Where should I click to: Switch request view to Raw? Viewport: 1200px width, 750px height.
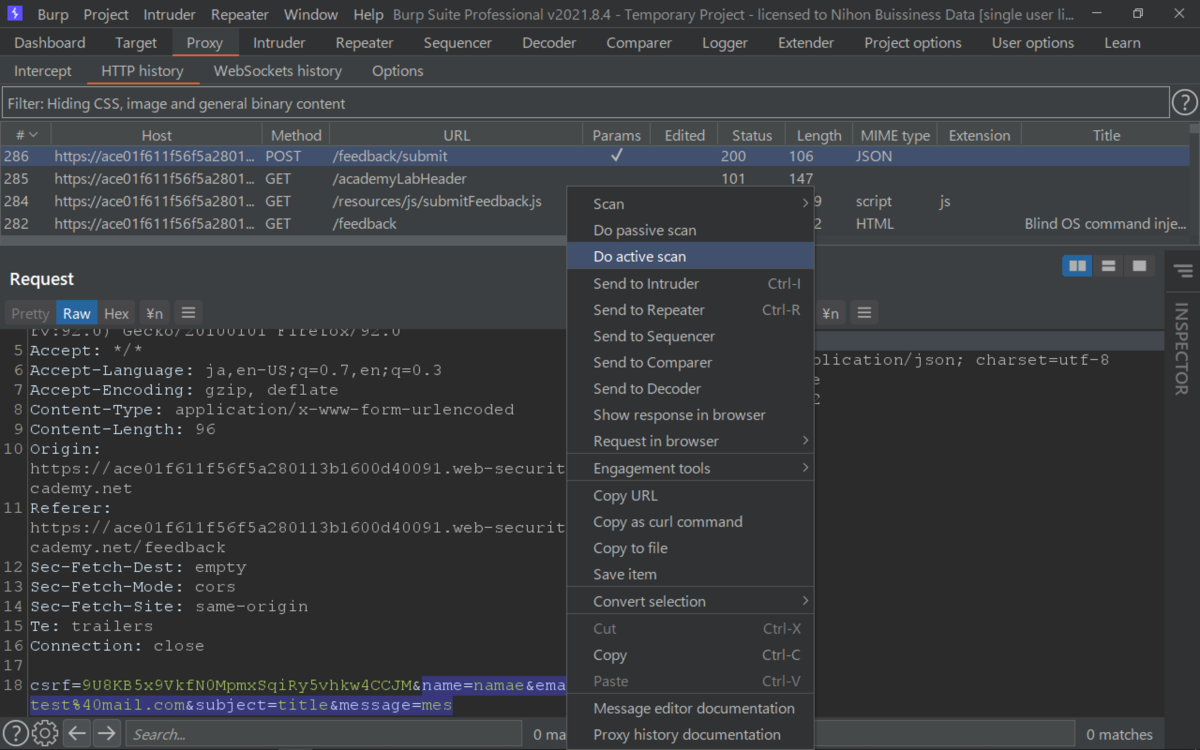tap(77, 313)
